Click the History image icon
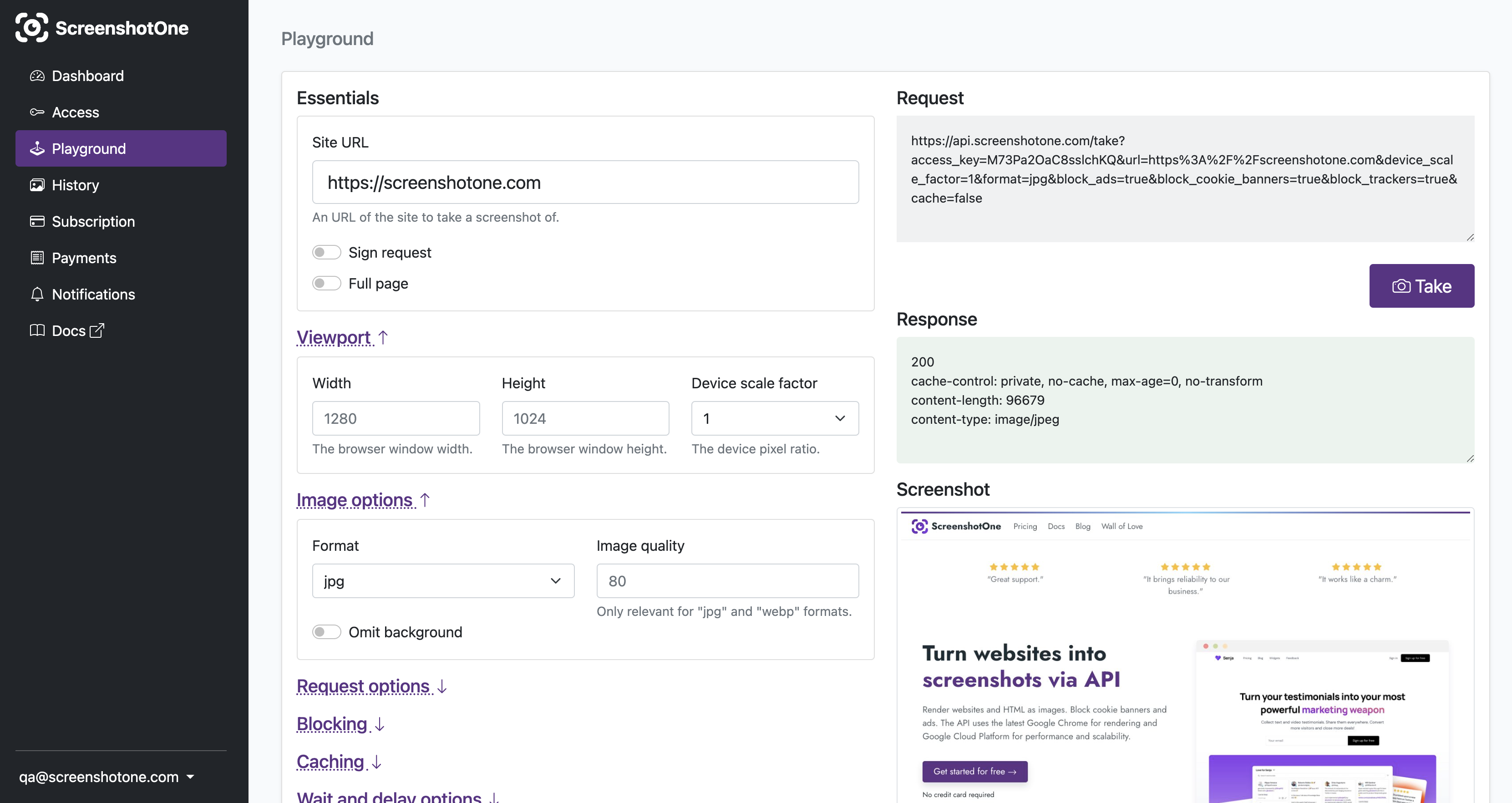The image size is (1512, 803). point(37,185)
